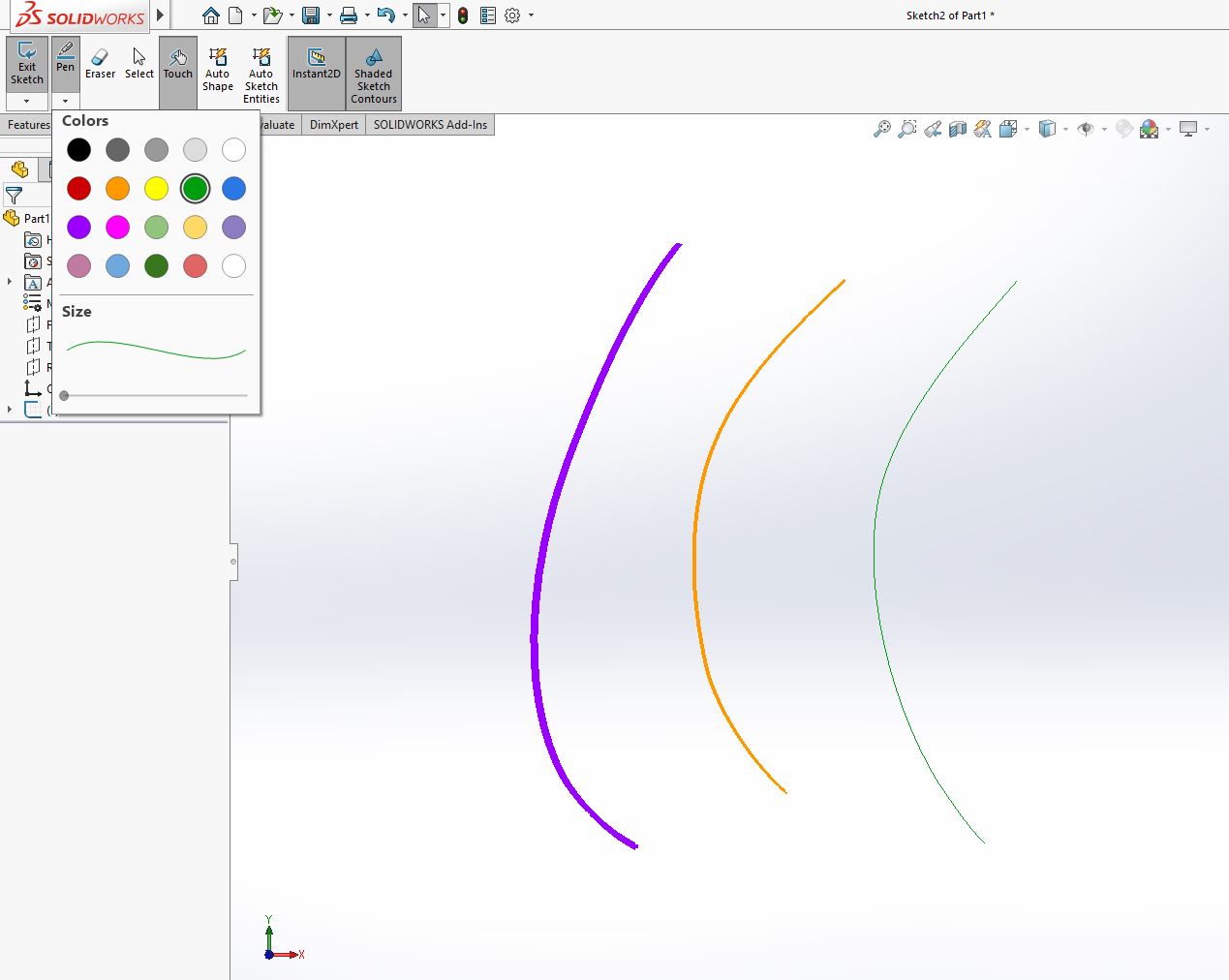Open the Undo history dropdown
Image resolution: width=1229 pixels, height=980 pixels.
(x=404, y=15)
